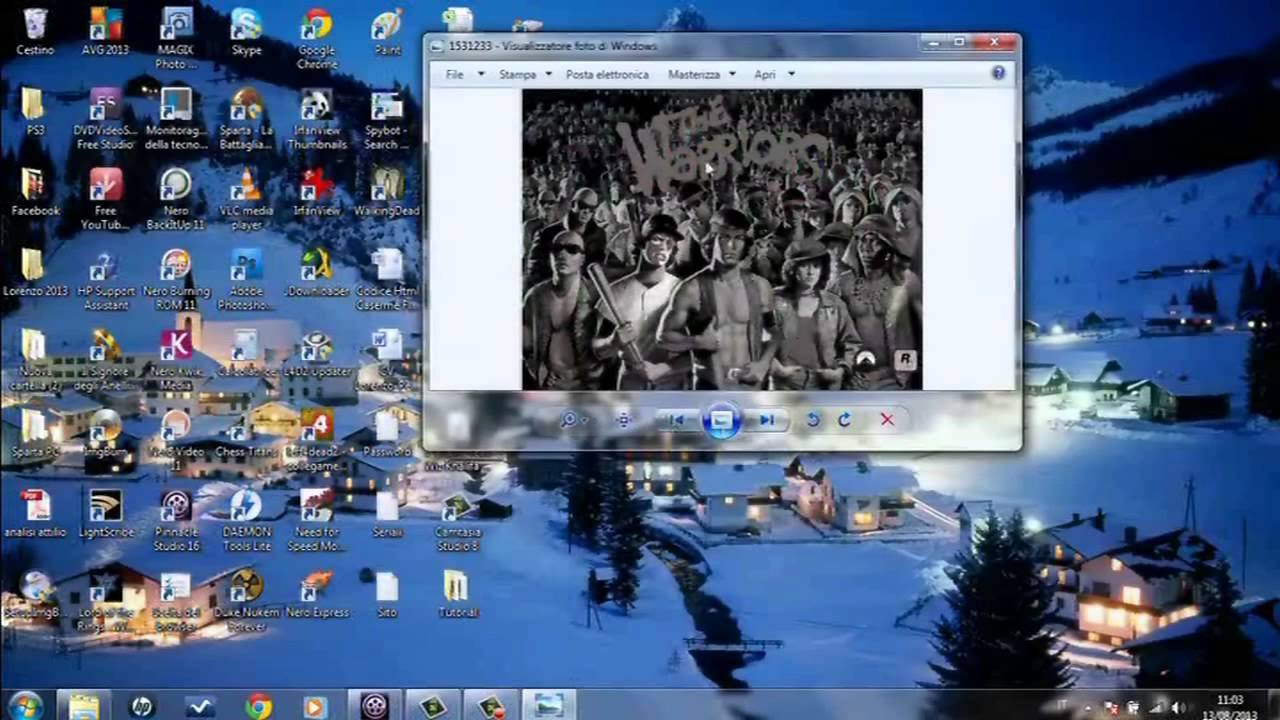Select the Adobe Photoshop desktop shortcut
This screenshot has height=720, width=1280.
246,280
